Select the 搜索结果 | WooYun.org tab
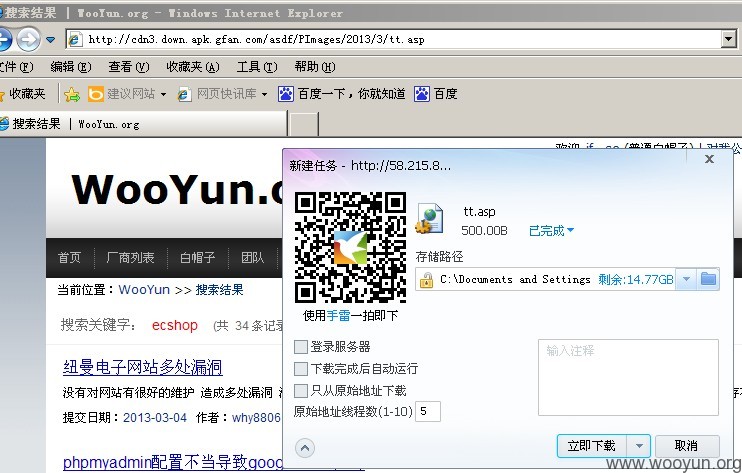Viewport: 742px width, 473px height. pos(142,124)
